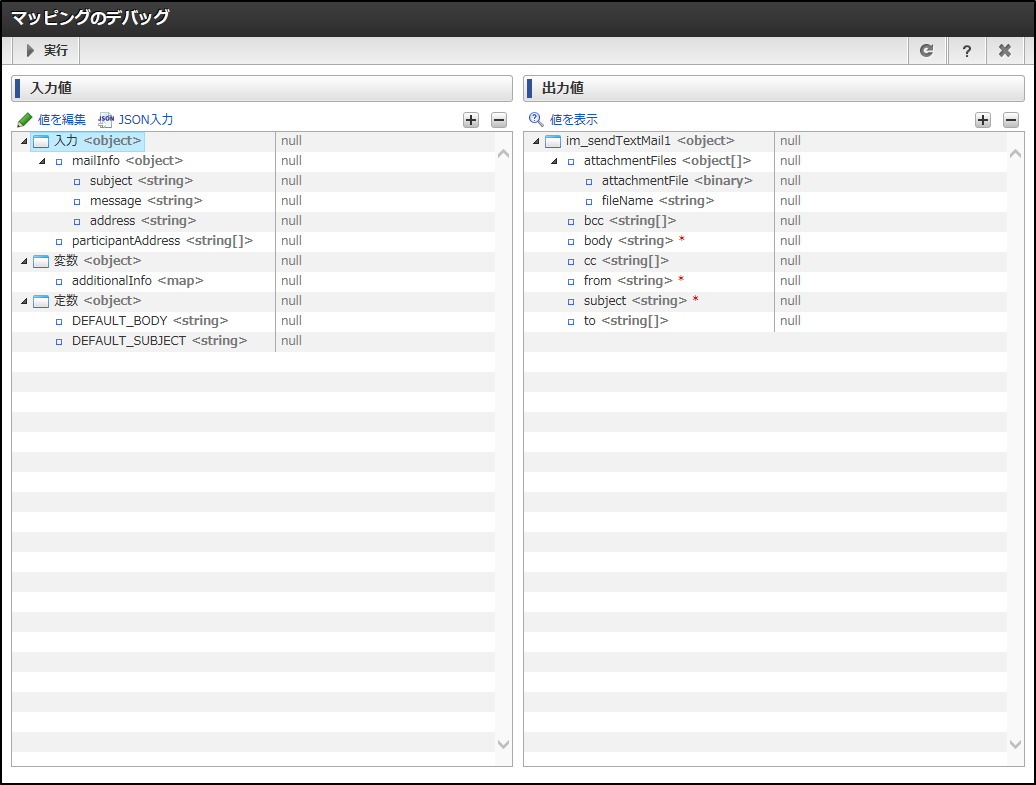
Task: Select the body <string> output field
Action: [x=628, y=241]
